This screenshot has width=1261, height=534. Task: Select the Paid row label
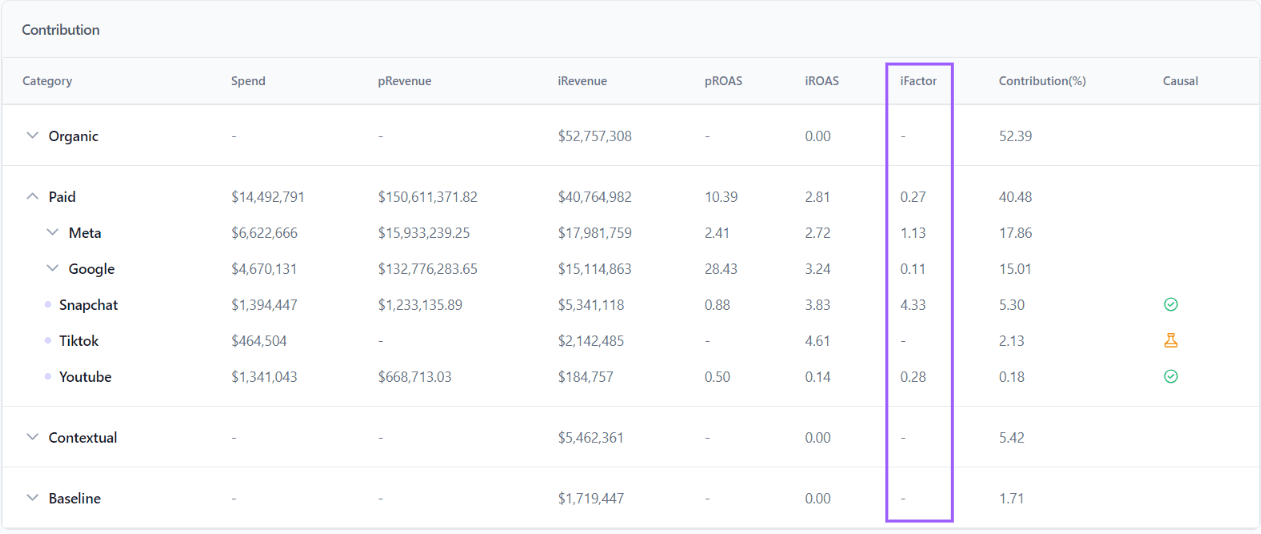62,197
